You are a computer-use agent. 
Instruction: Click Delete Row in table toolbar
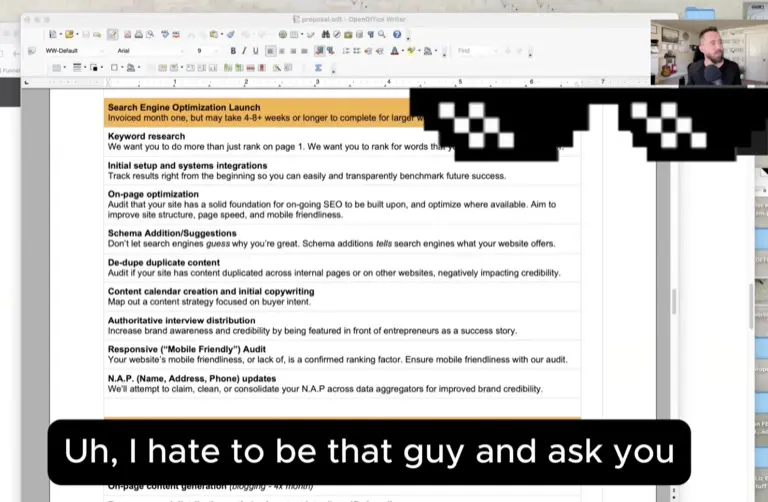(x=250, y=68)
